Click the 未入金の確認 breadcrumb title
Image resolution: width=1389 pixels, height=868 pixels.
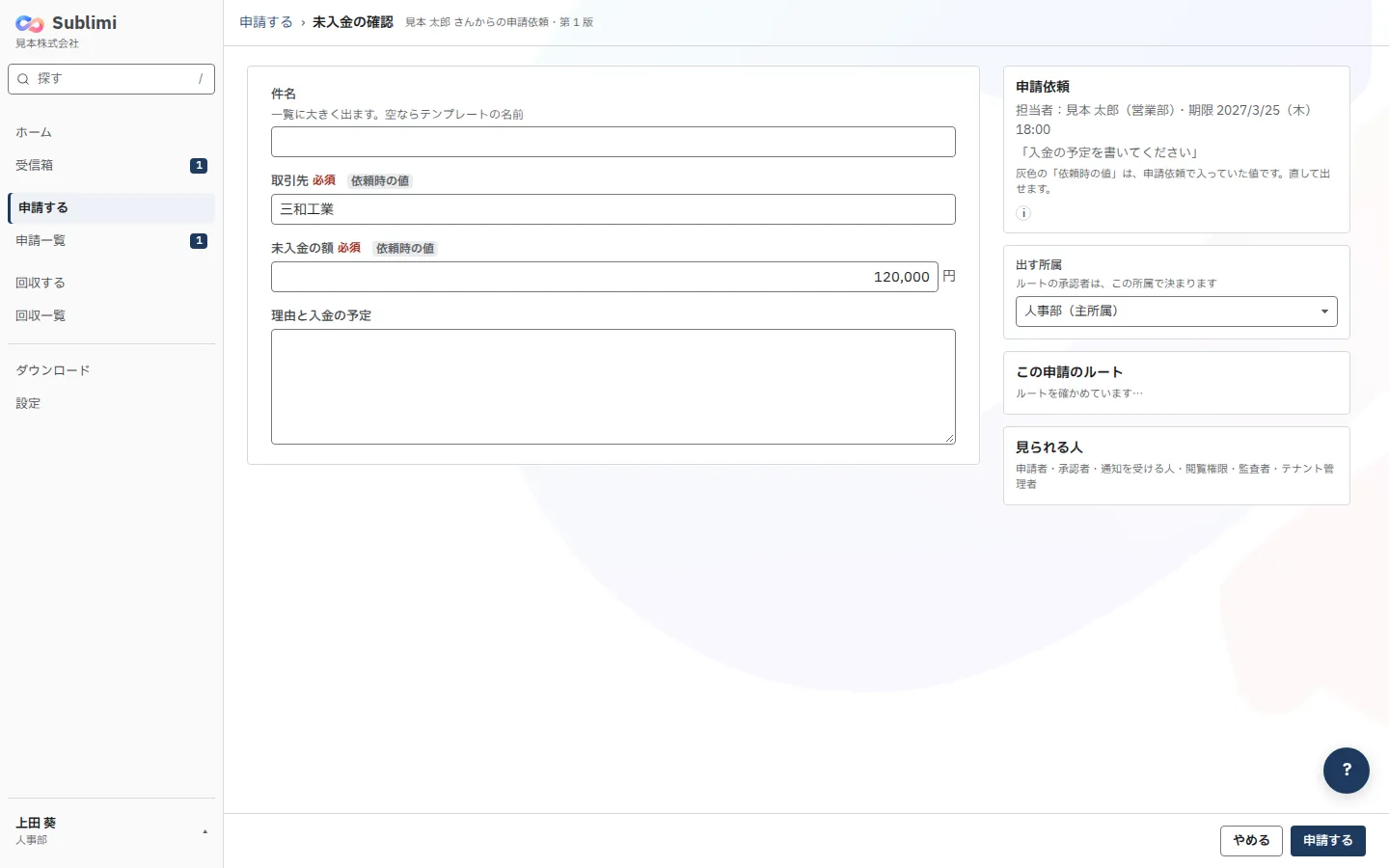pyautogui.click(x=353, y=22)
